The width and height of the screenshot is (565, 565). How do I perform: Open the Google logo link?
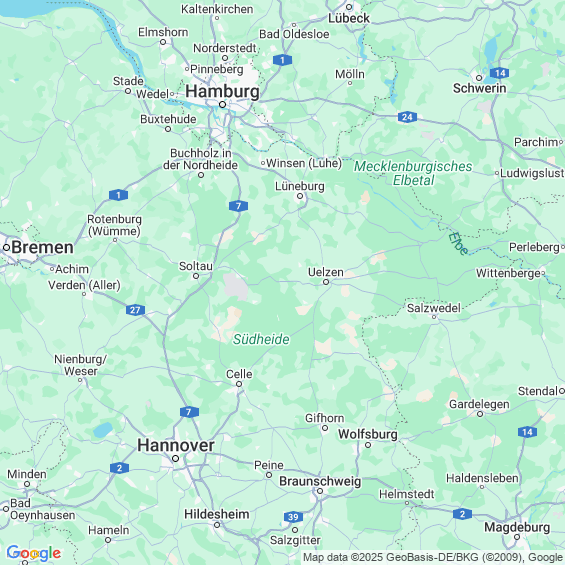click(x=34, y=553)
